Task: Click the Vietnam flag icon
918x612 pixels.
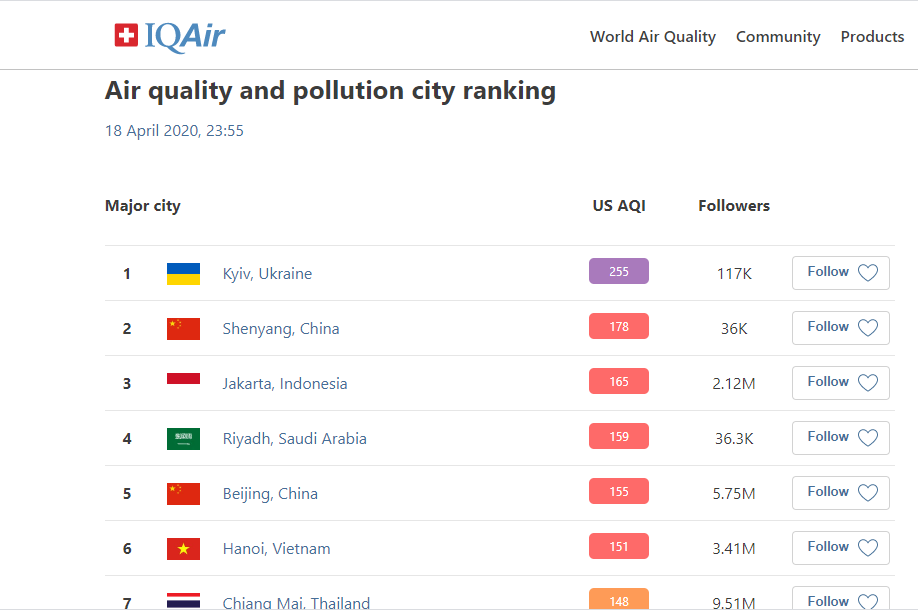Action: pyautogui.click(x=183, y=549)
